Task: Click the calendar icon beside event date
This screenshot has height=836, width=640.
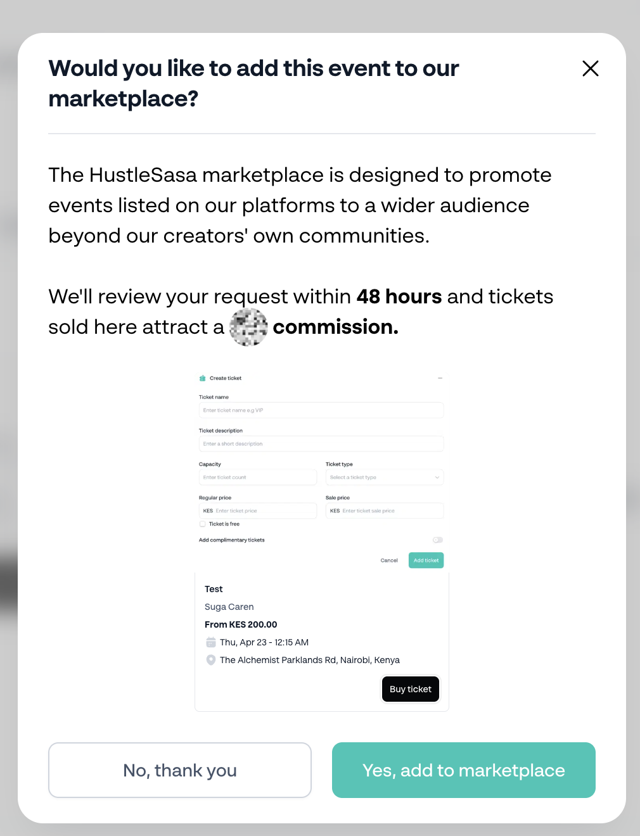Action: [x=211, y=642]
